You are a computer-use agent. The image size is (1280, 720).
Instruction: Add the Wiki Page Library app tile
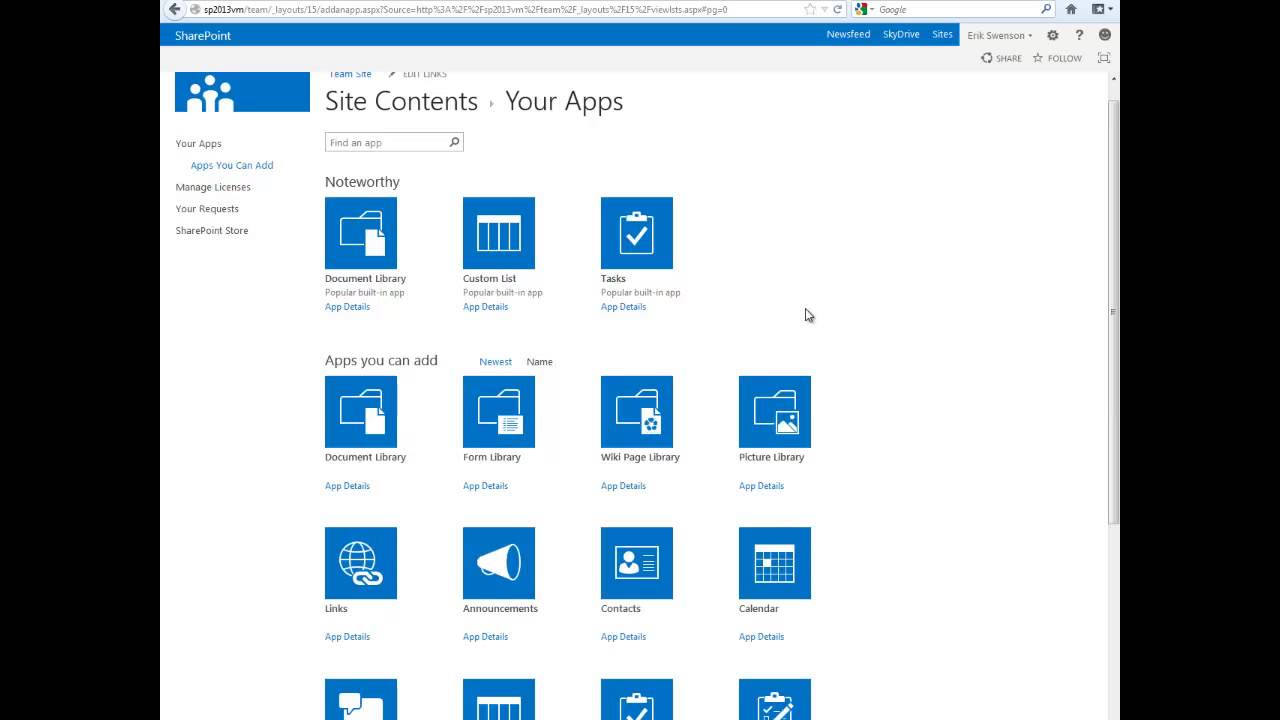pyautogui.click(x=637, y=412)
